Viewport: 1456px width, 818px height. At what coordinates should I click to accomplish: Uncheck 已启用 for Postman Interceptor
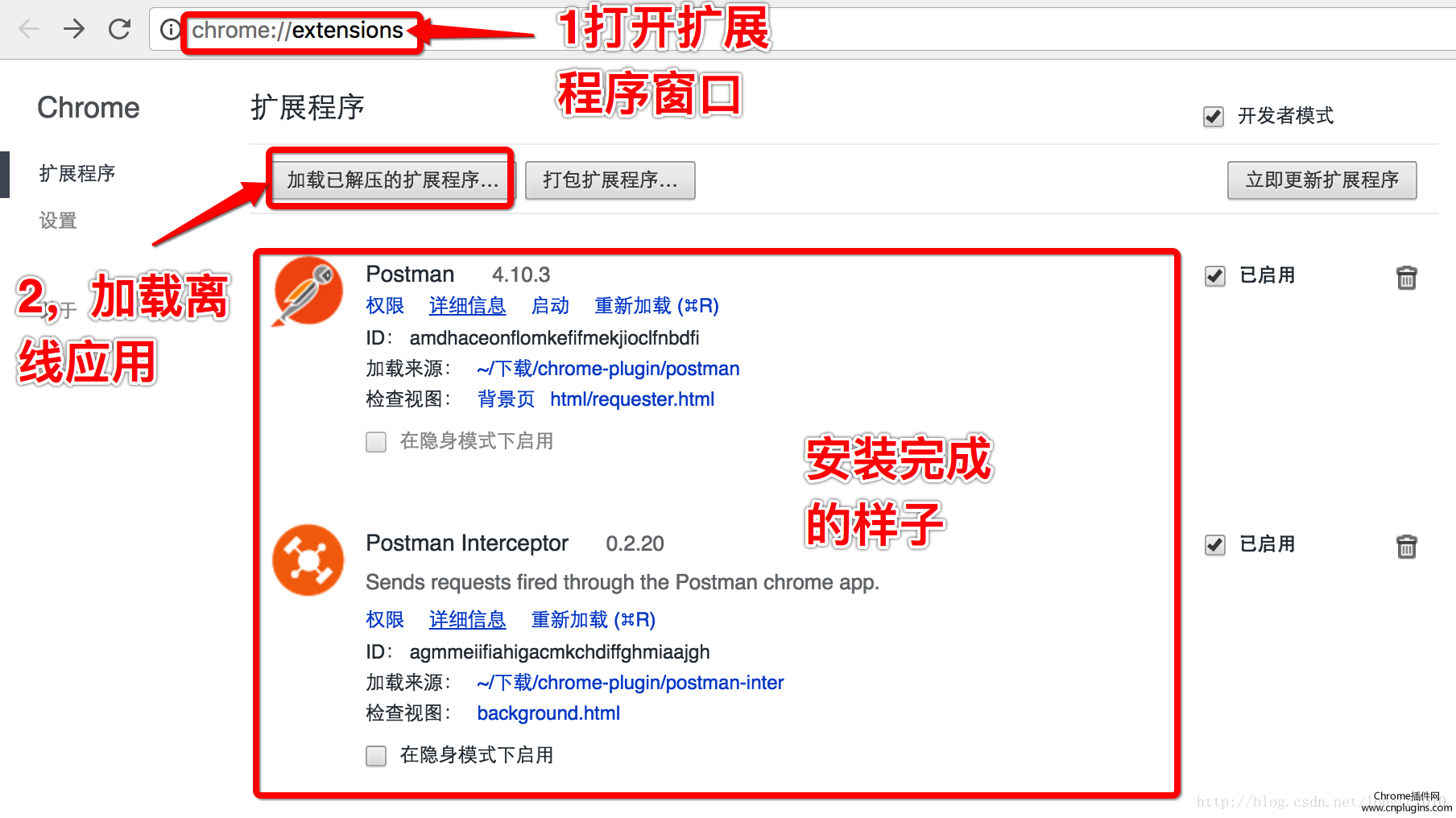[1214, 545]
